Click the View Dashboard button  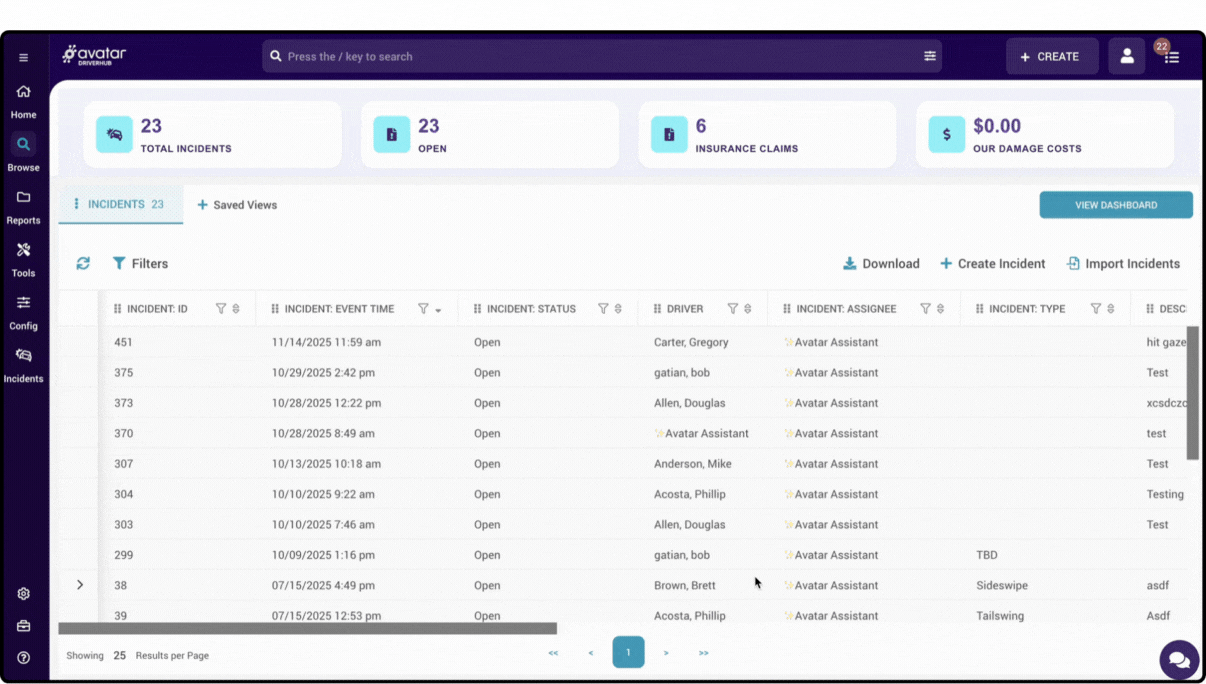(1115, 205)
